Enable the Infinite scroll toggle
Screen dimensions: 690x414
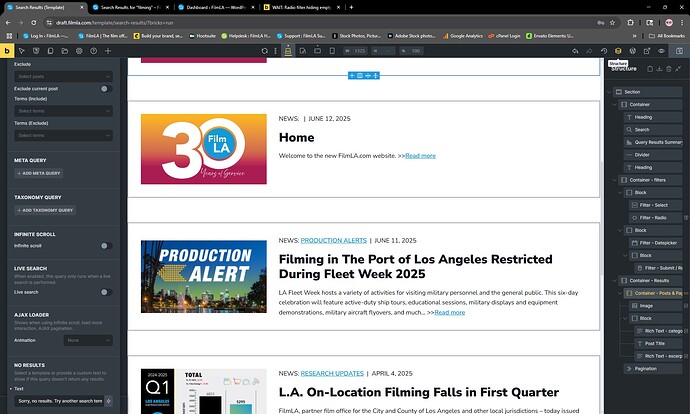click(105, 244)
